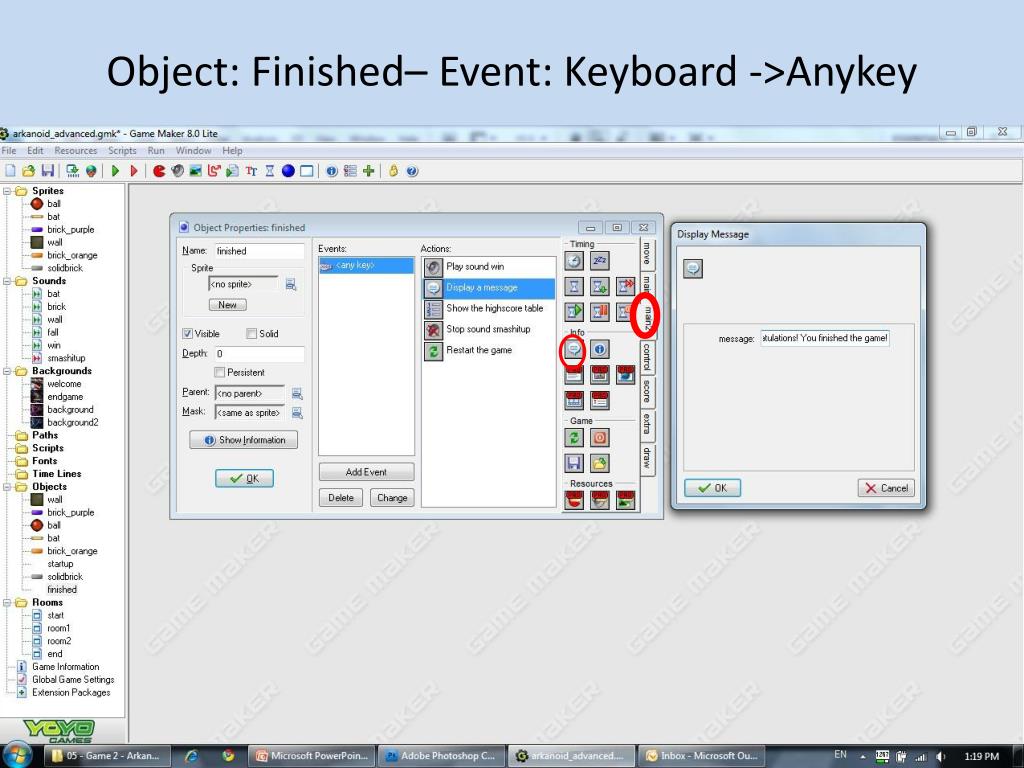Click the Depth input field
This screenshot has width=1024, height=768.
(259, 353)
